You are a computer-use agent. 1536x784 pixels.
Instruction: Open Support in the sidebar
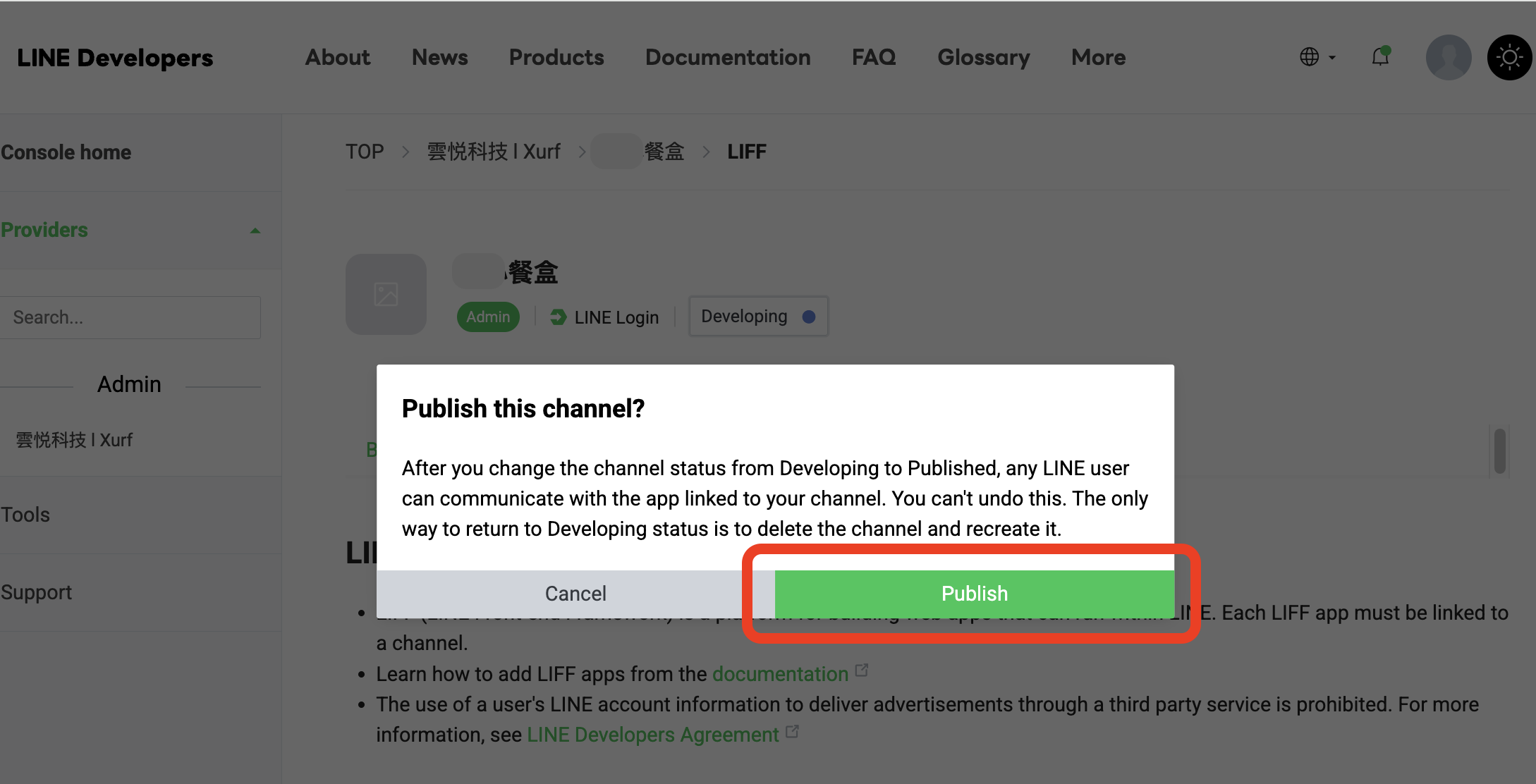pyautogui.click(x=37, y=592)
